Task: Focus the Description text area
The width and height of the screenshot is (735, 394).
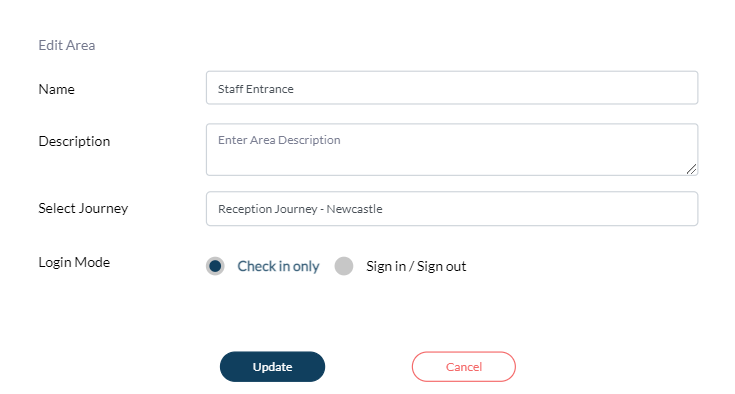Action: pos(452,149)
